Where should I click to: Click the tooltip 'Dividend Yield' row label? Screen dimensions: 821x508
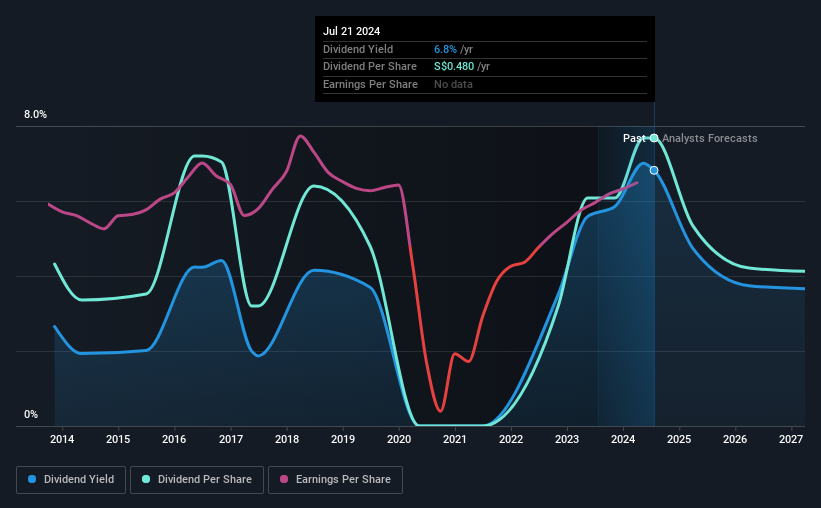click(x=358, y=49)
